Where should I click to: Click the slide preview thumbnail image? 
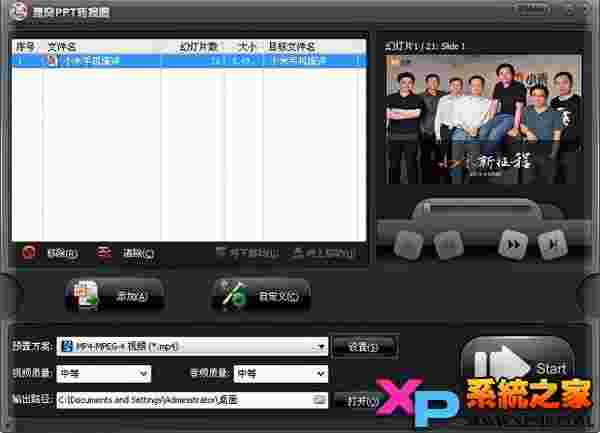click(x=484, y=119)
